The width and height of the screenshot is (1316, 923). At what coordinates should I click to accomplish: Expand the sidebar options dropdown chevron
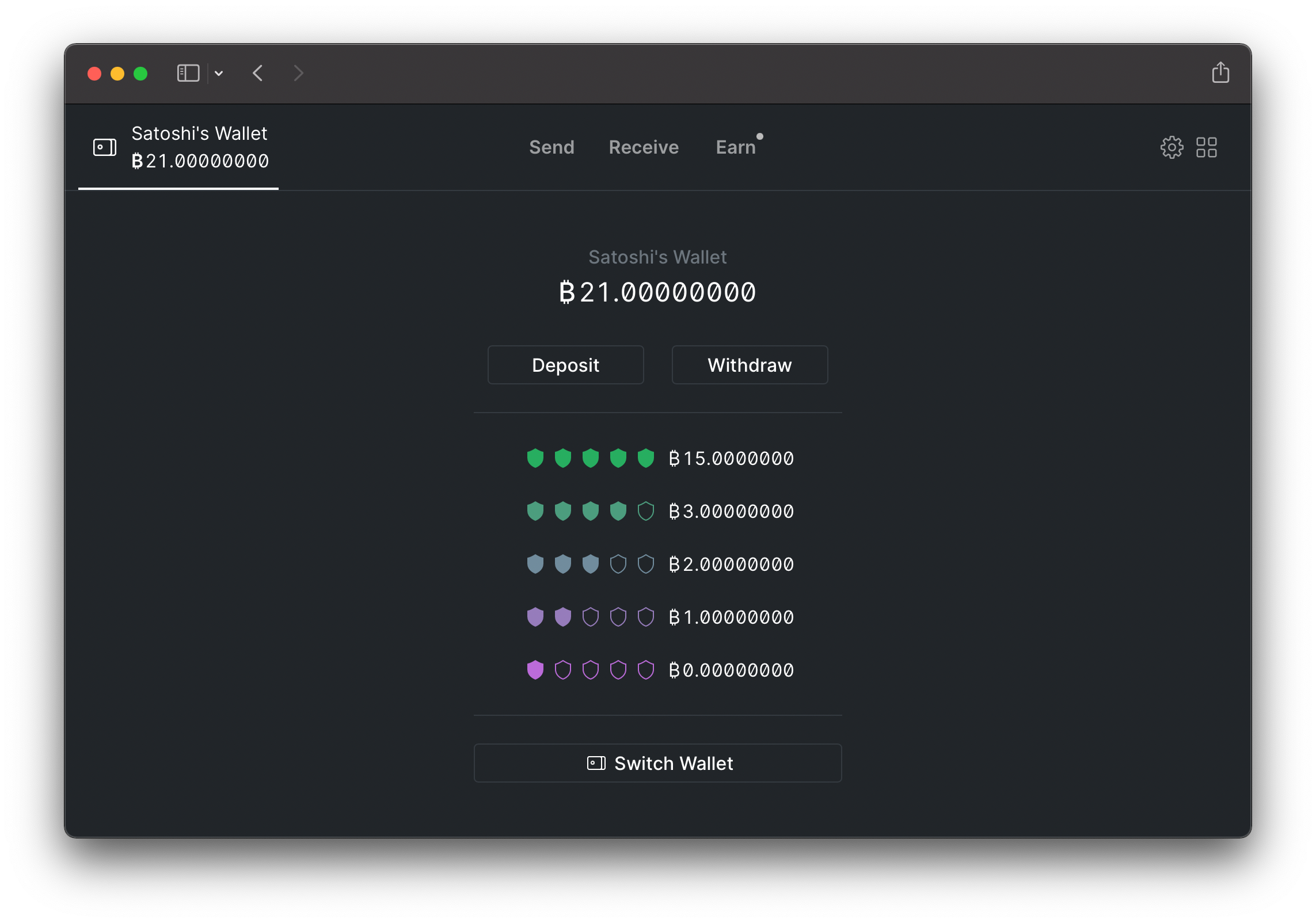click(x=219, y=73)
